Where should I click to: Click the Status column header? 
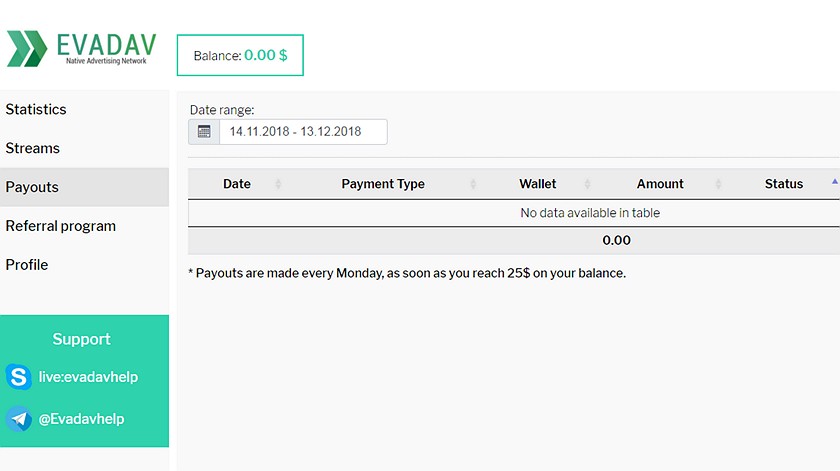point(784,184)
